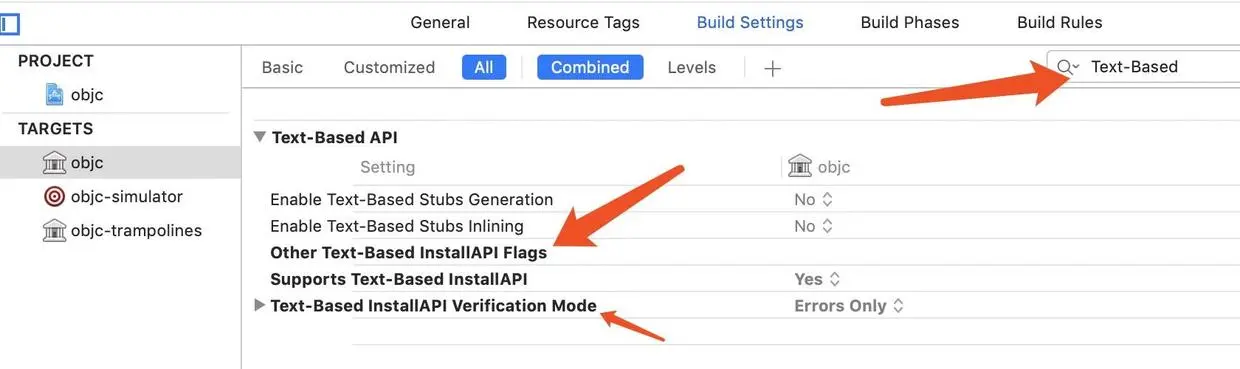Open Supports Text-Based InstallAPI Yes dropdown
1240x369 pixels.
coord(817,279)
